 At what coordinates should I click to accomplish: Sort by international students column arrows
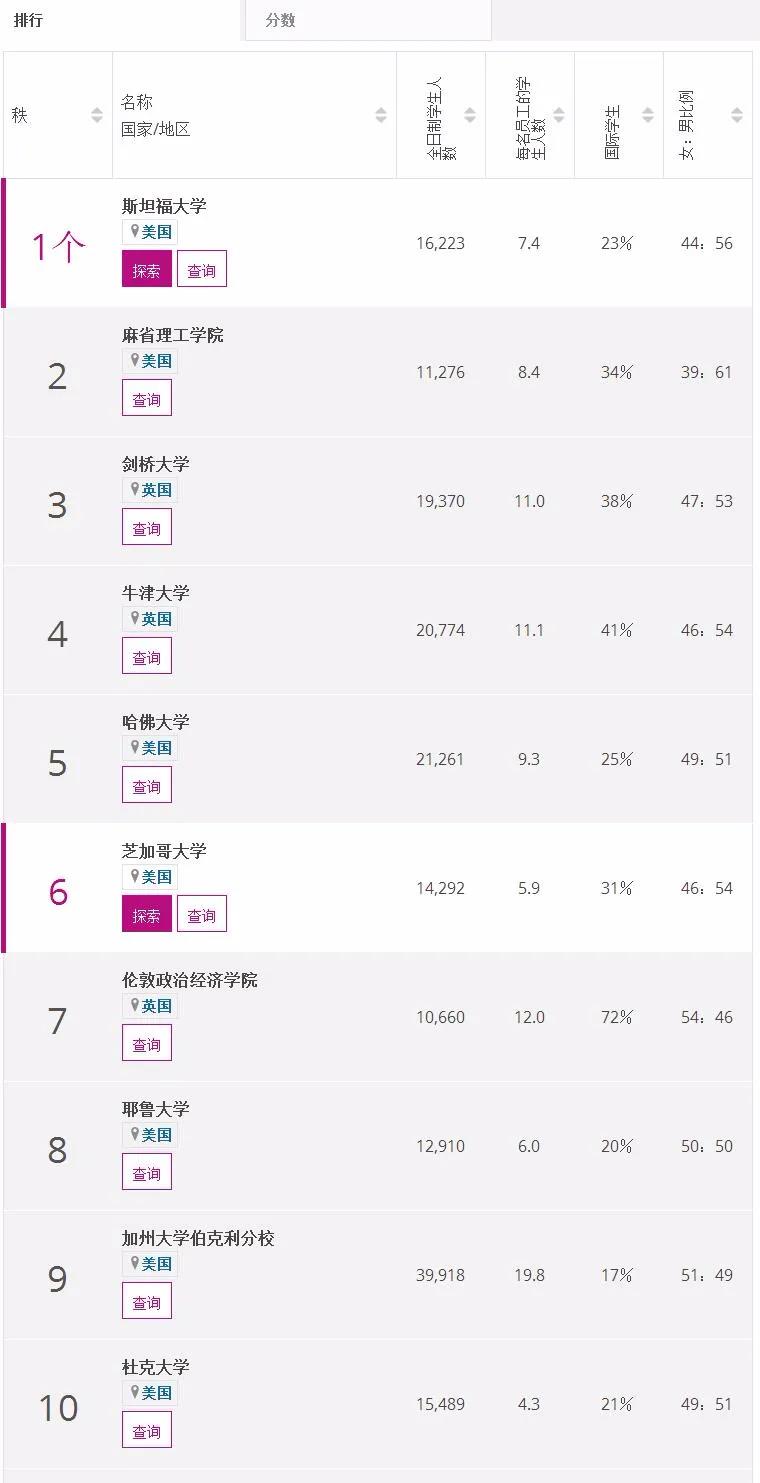(648, 115)
